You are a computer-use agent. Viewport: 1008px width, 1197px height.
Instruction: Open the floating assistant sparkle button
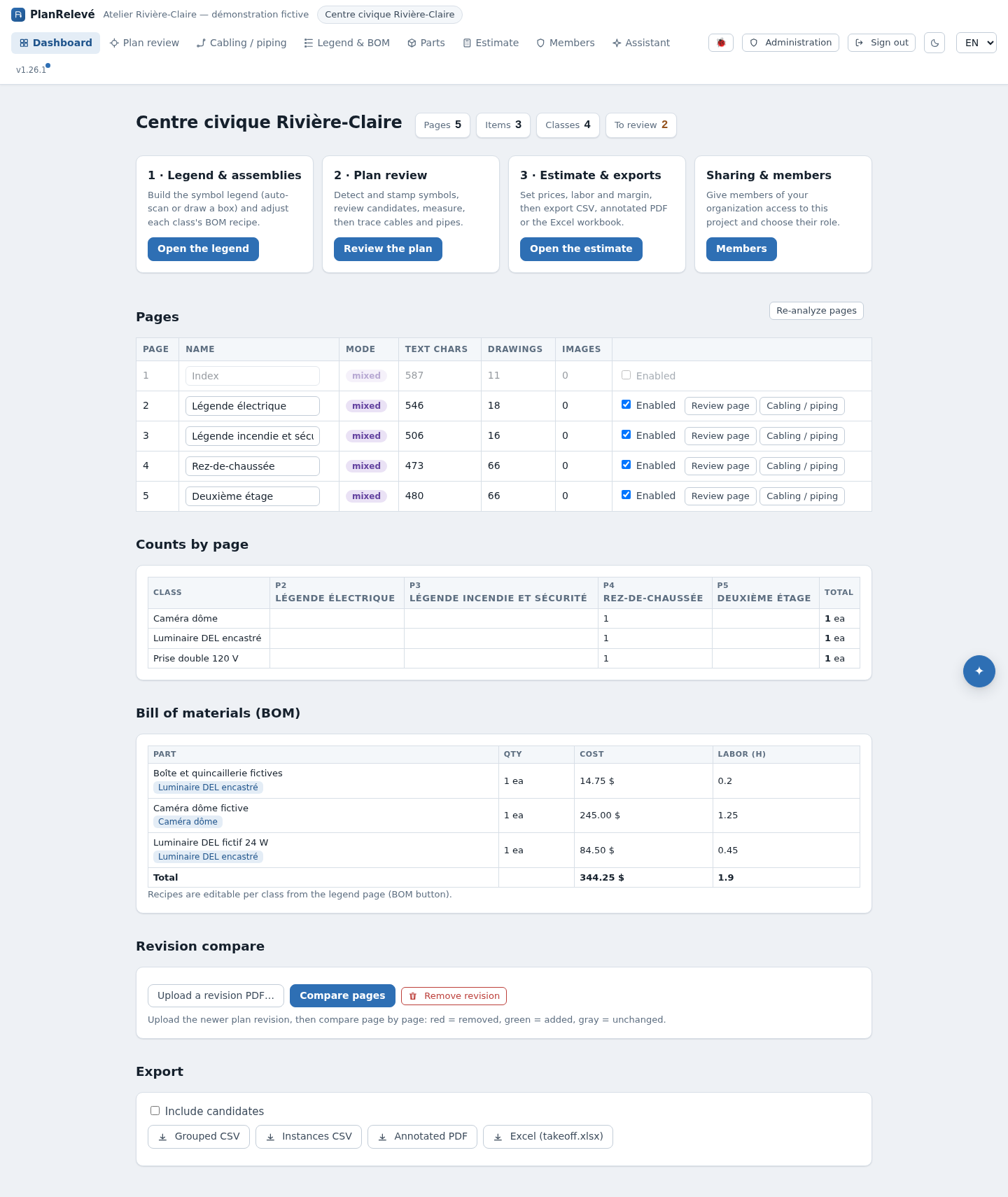pyautogui.click(x=979, y=671)
